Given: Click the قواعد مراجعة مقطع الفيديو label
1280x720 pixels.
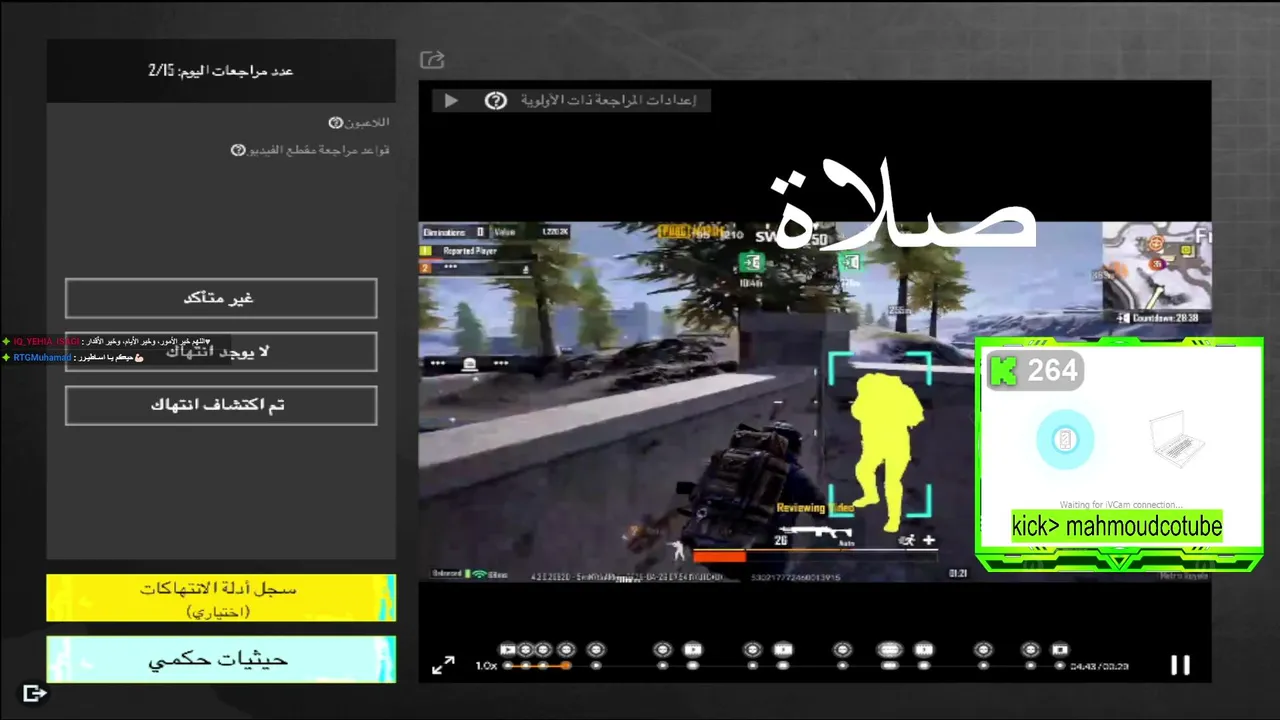Looking at the screenshot, I should [318, 150].
